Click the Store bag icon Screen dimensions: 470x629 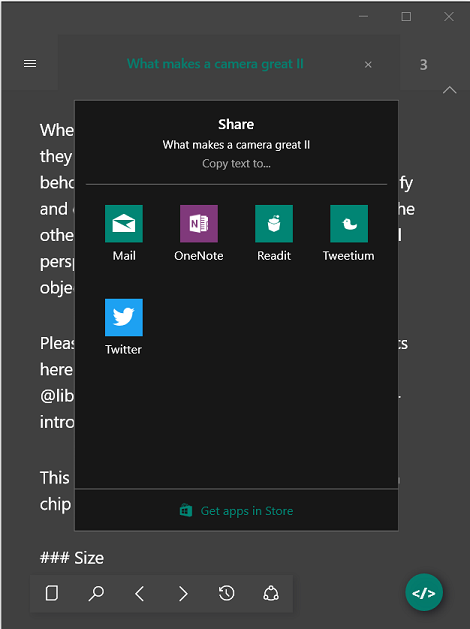coord(186,510)
